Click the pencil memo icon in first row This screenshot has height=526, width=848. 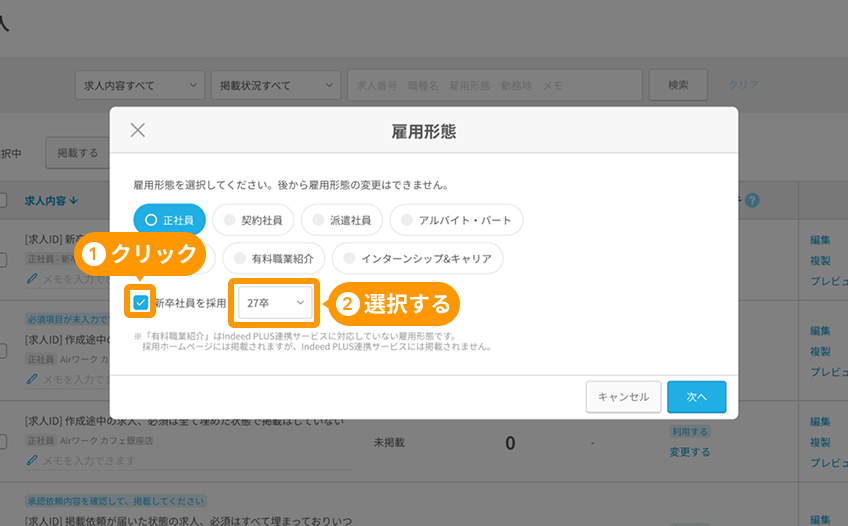(x=32, y=278)
